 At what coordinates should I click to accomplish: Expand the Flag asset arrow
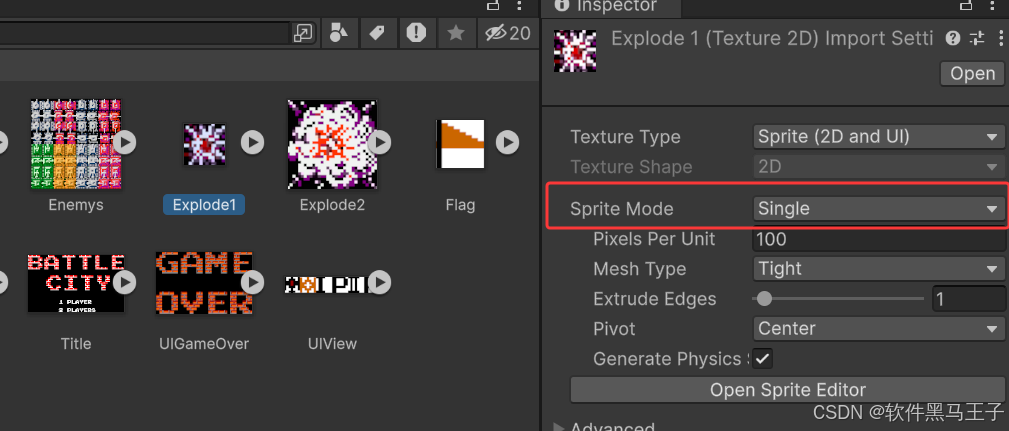[x=507, y=142]
